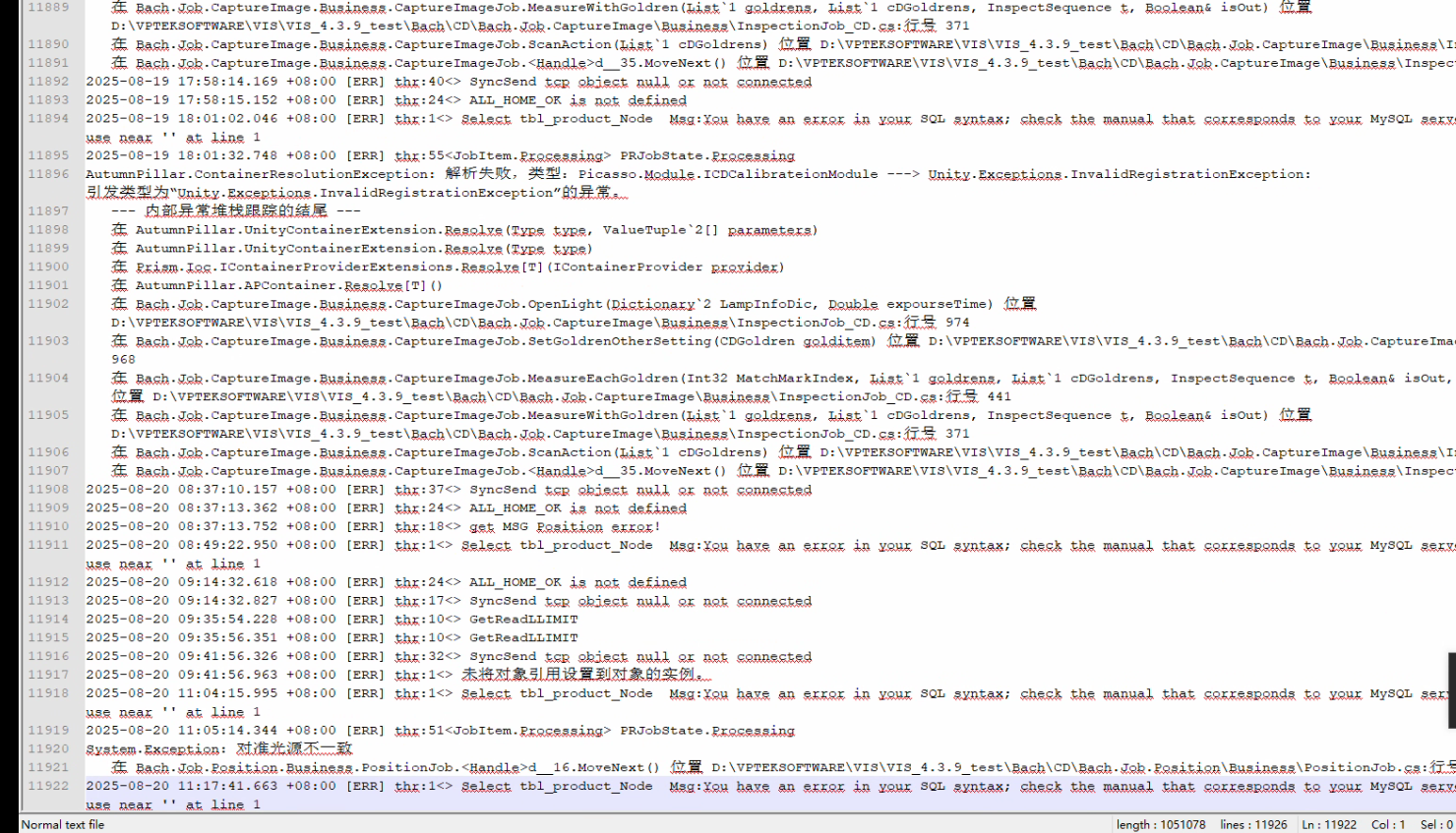Click the 'length : 1051078' status bar field

click(x=1160, y=825)
